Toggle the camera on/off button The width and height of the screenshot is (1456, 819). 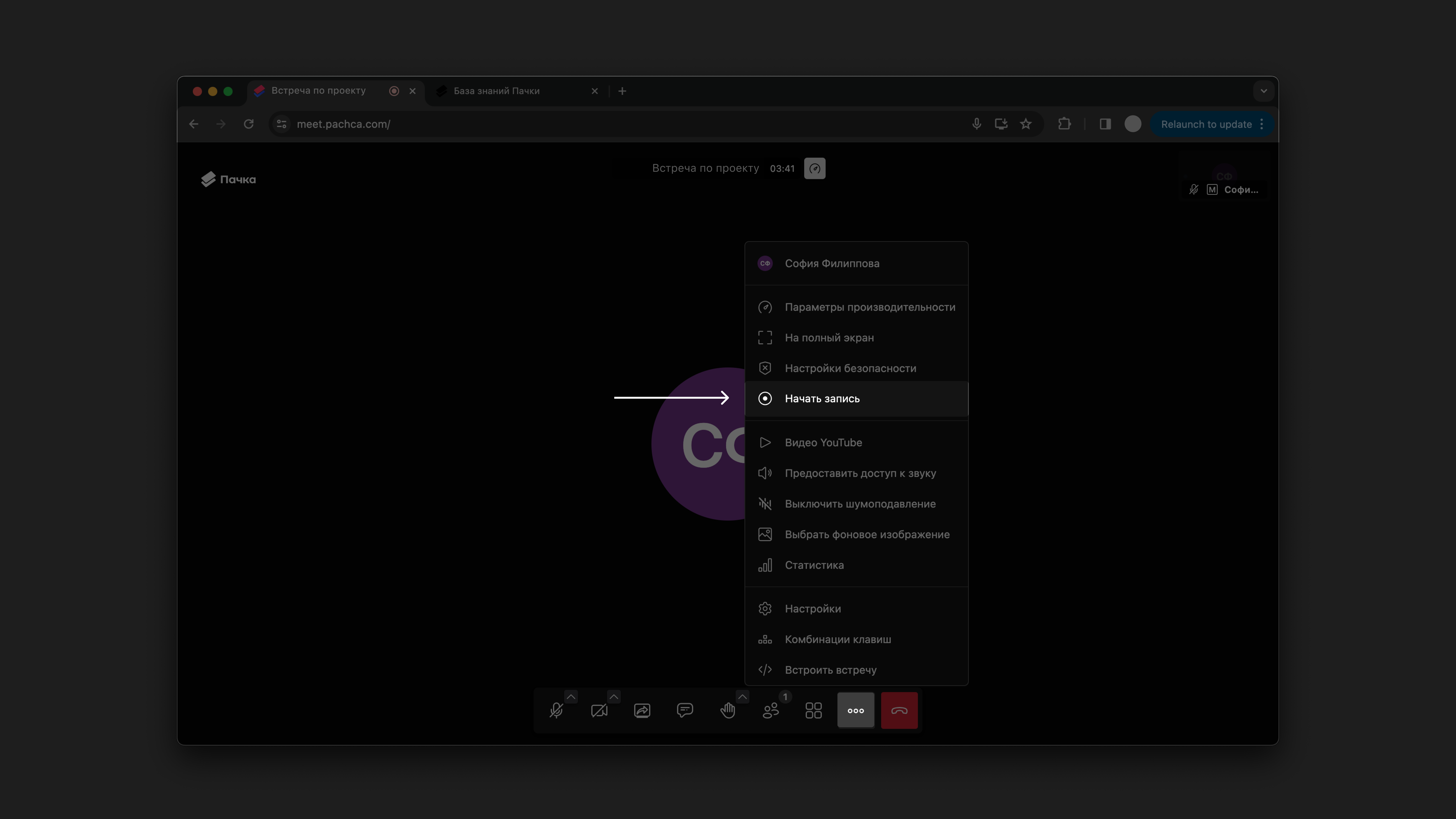(599, 711)
